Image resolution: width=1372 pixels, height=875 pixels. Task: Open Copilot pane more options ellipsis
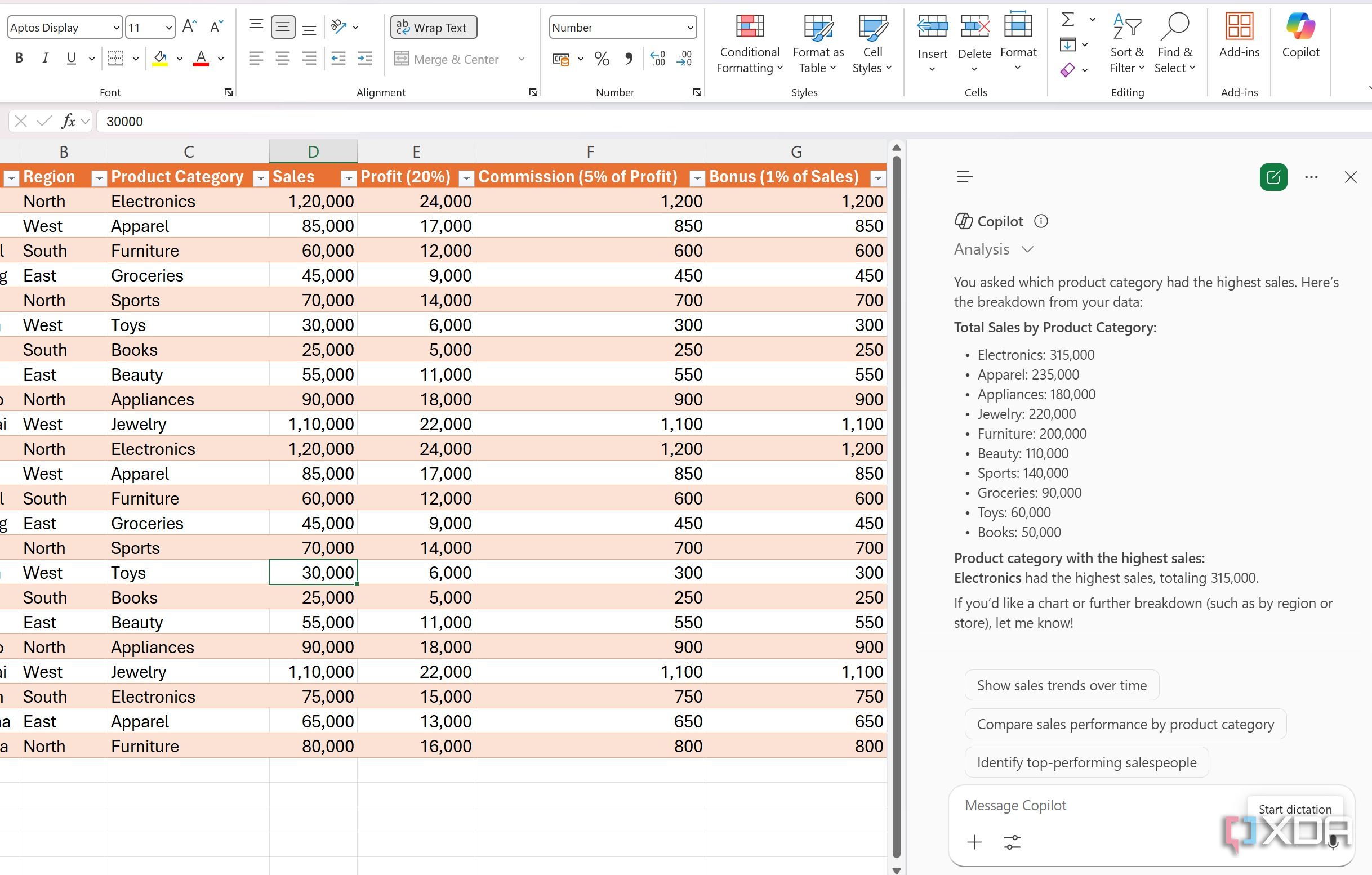1311,177
